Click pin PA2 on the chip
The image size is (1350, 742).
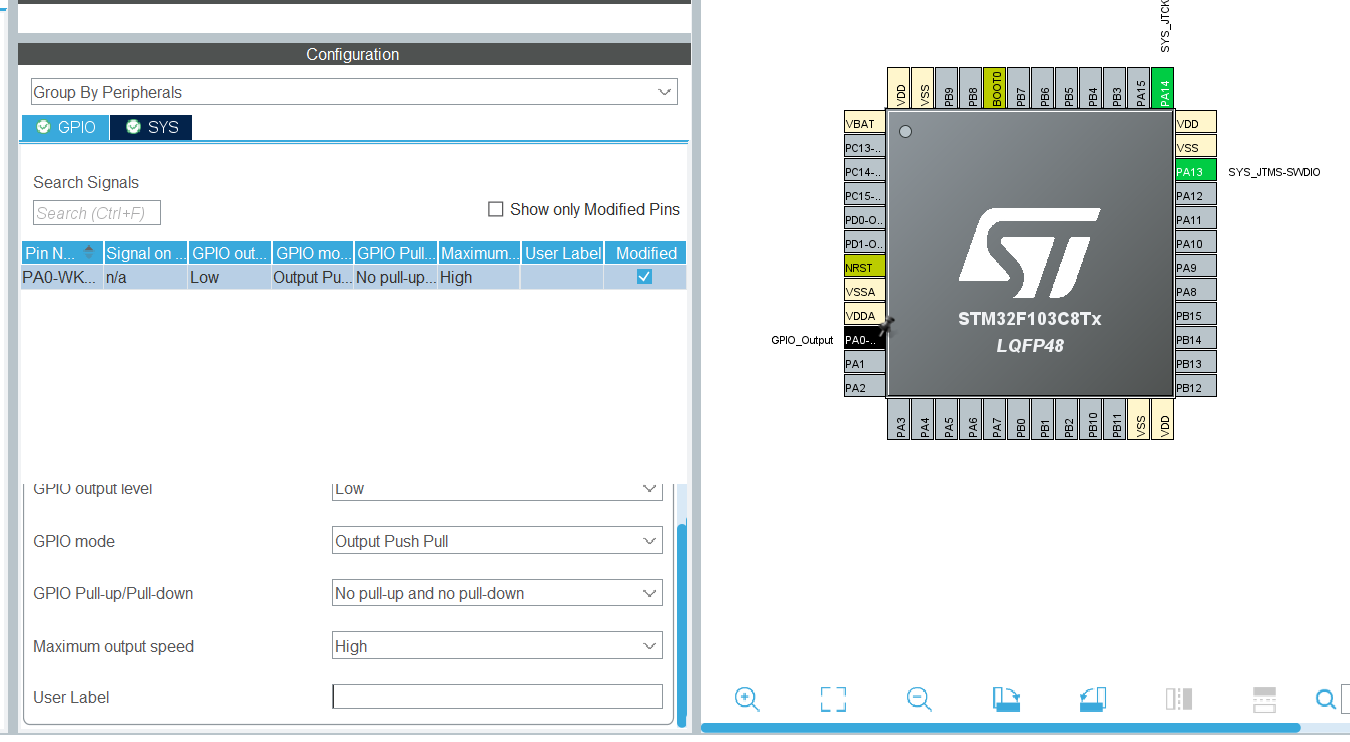pyautogui.click(x=865, y=388)
